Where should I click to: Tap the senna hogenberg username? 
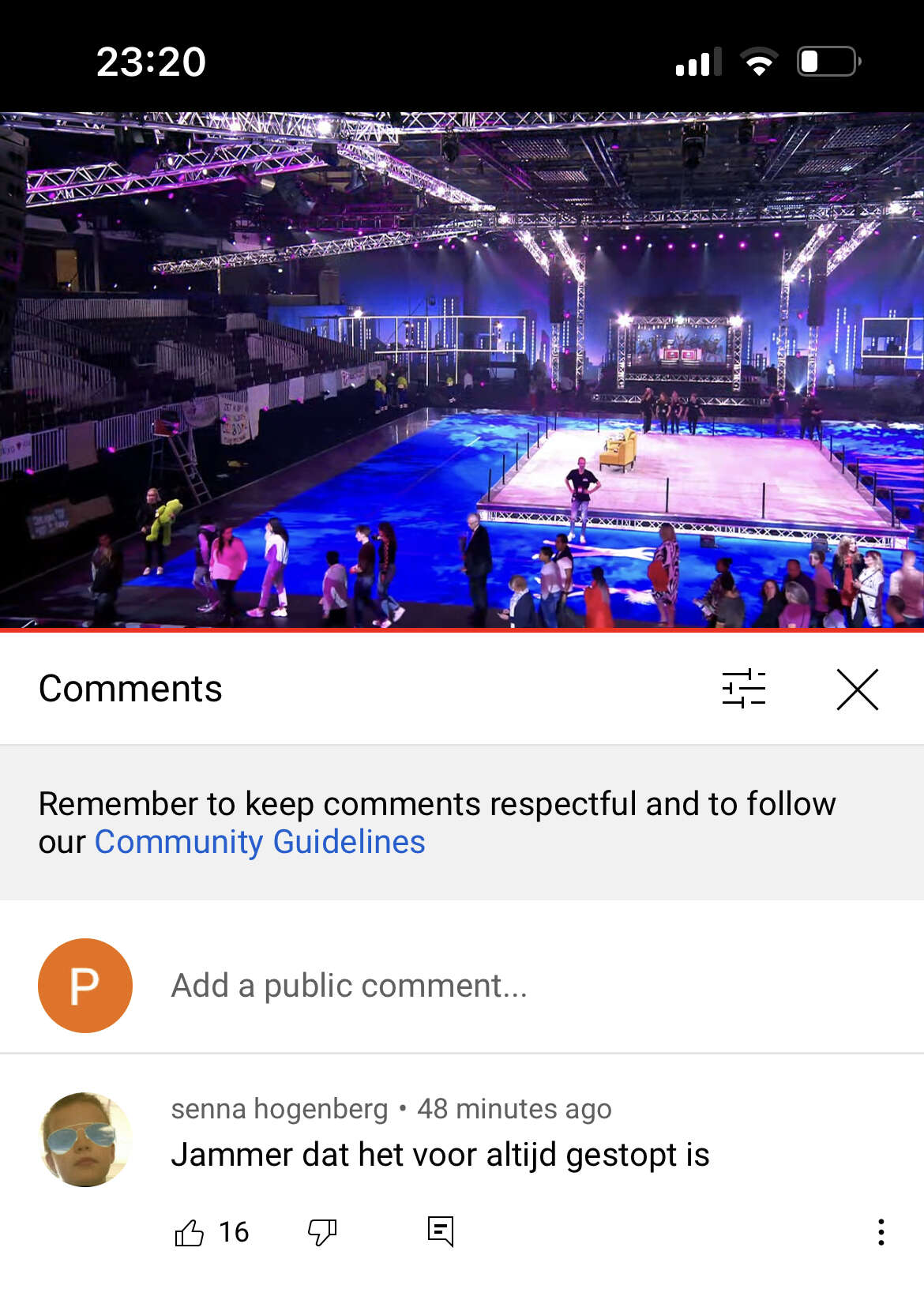click(x=280, y=1109)
